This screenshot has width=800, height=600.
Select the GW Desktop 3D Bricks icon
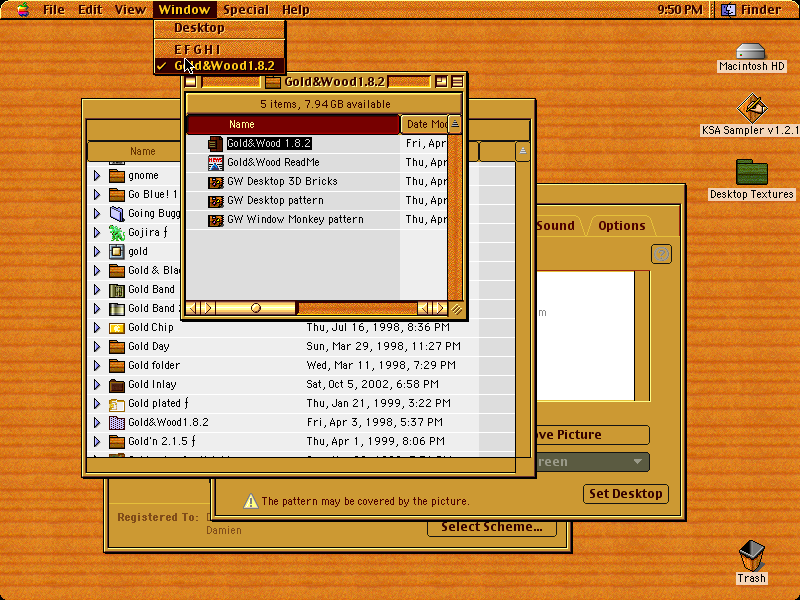point(215,182)
